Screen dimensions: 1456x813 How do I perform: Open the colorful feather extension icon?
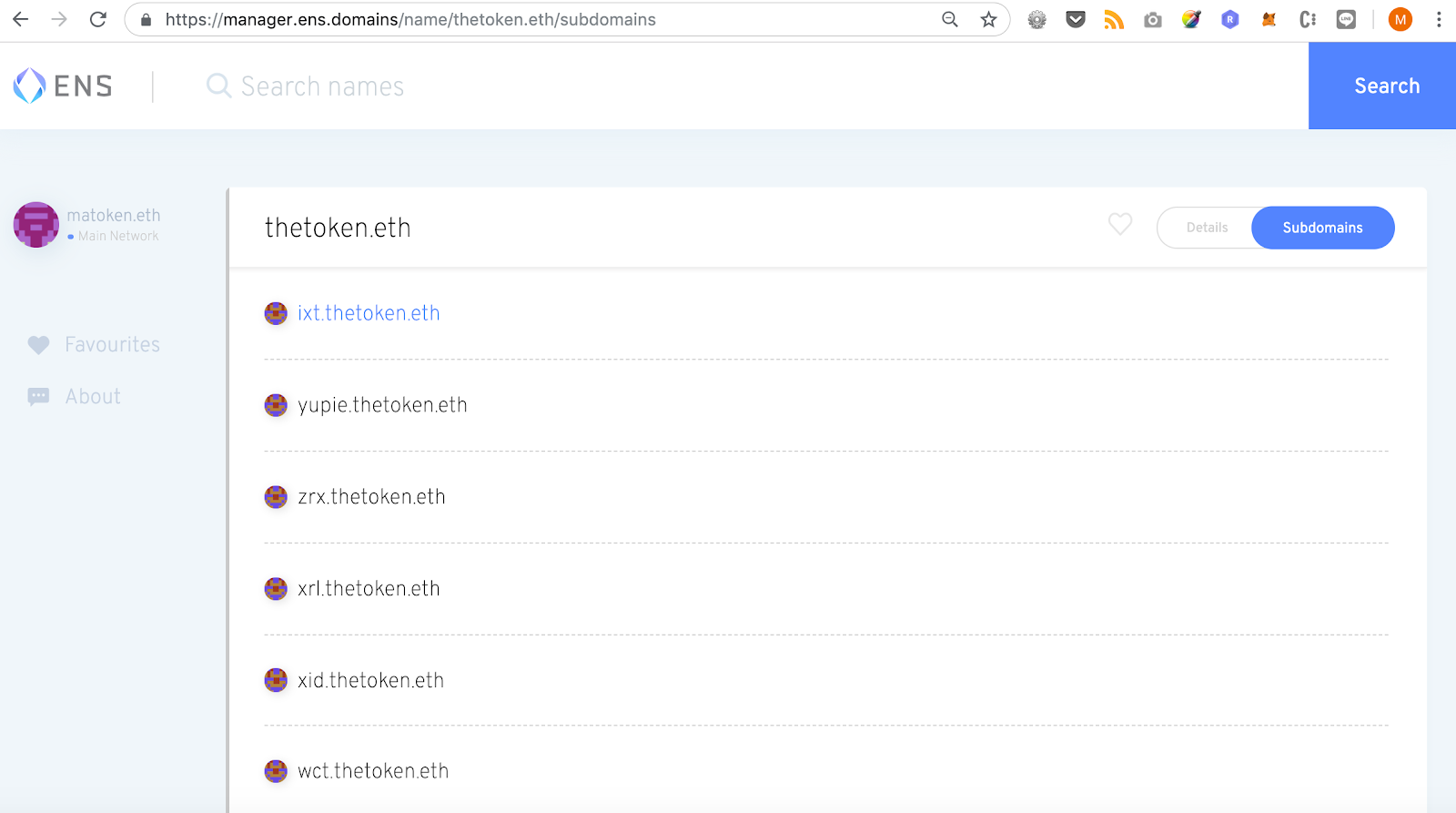(x=1191, y=19)
